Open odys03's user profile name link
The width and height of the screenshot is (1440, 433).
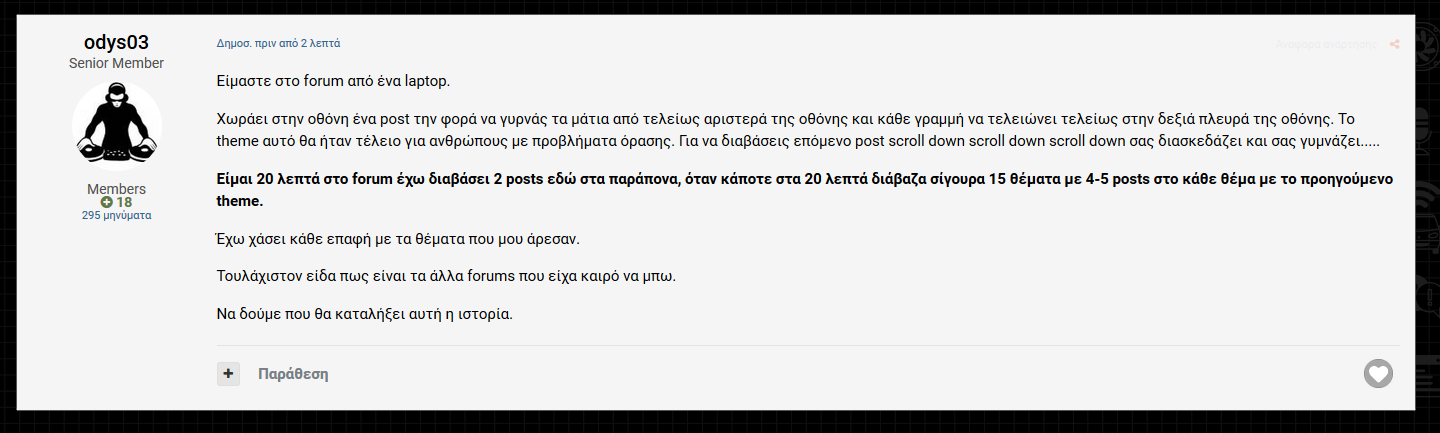click(116, 42)
